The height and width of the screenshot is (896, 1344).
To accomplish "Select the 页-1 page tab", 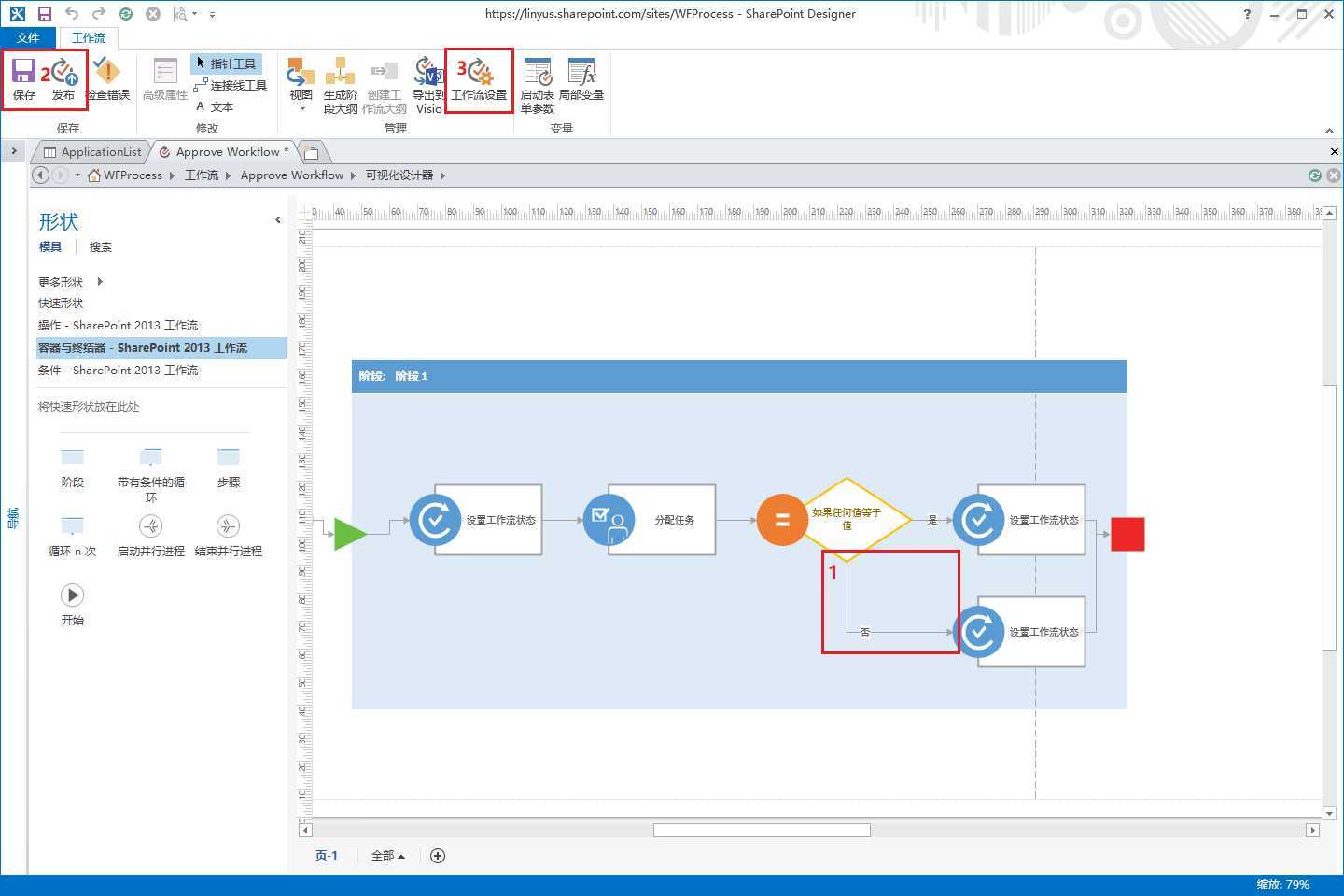I will click(327, 855).
